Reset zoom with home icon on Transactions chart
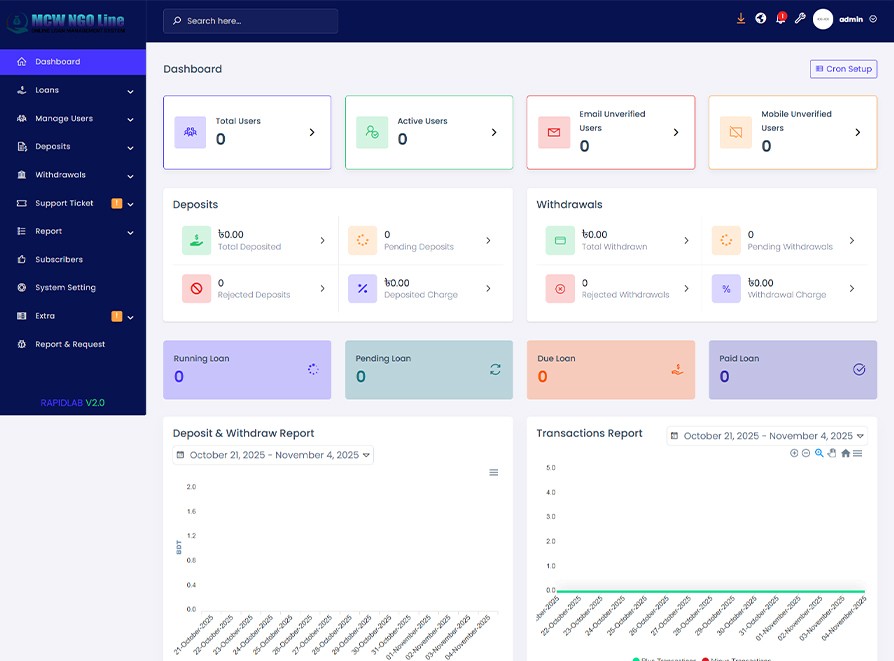 pos(845,453)
